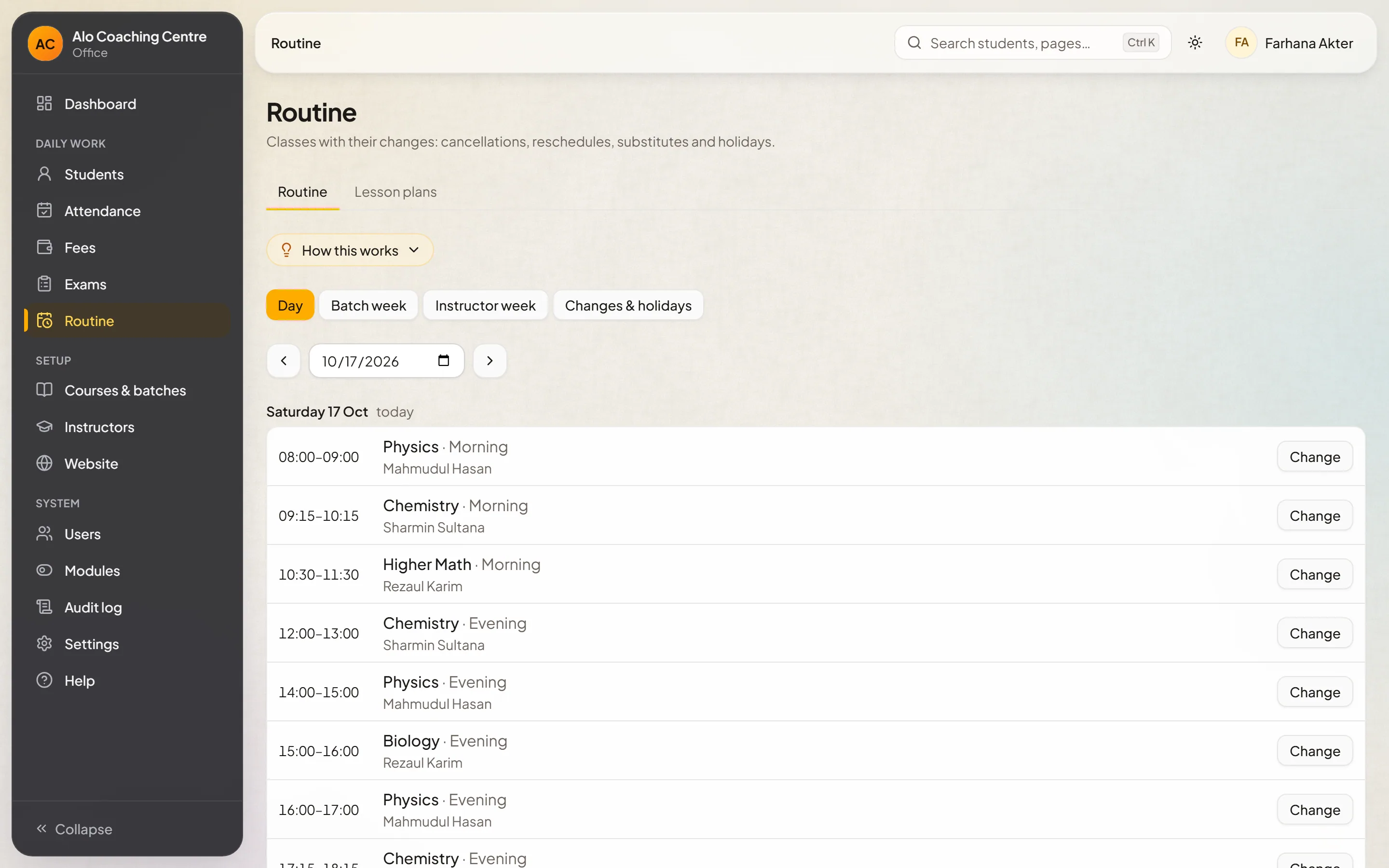Click the Fees wallet icon
The height and width of the screenshot is (868, 1389).
click(44, 247)
